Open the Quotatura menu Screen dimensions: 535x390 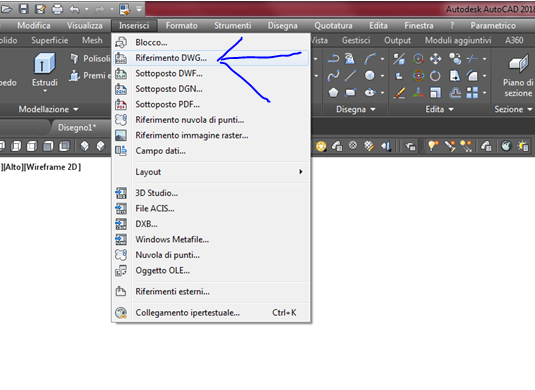(x=333, y=26)
